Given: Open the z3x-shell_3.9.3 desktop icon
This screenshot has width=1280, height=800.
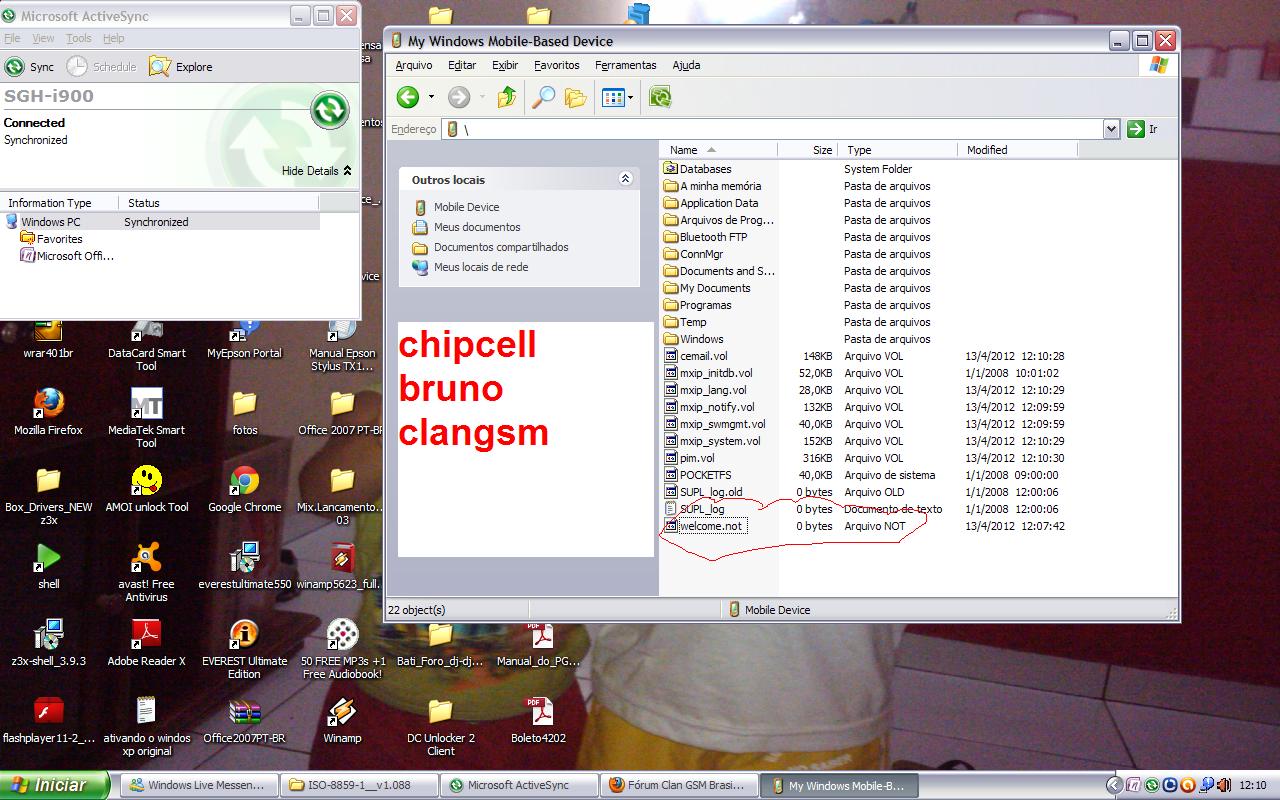Looking at the screenshot, I should 48,643.
